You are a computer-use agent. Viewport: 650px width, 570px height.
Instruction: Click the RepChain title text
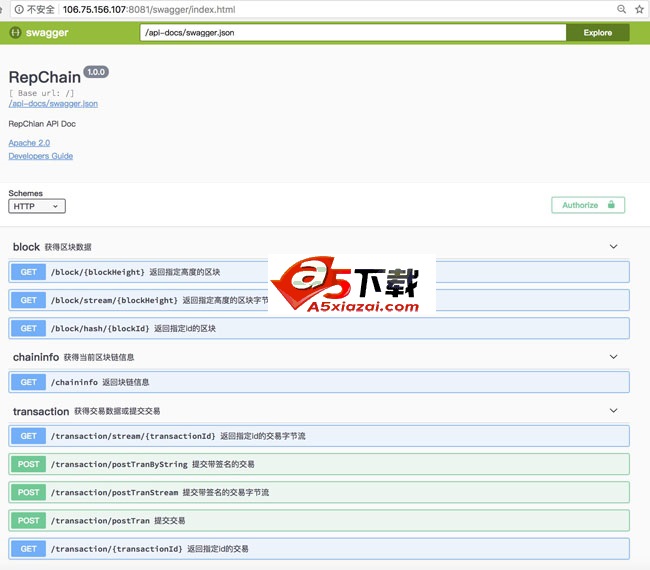[x=45, y=78]
